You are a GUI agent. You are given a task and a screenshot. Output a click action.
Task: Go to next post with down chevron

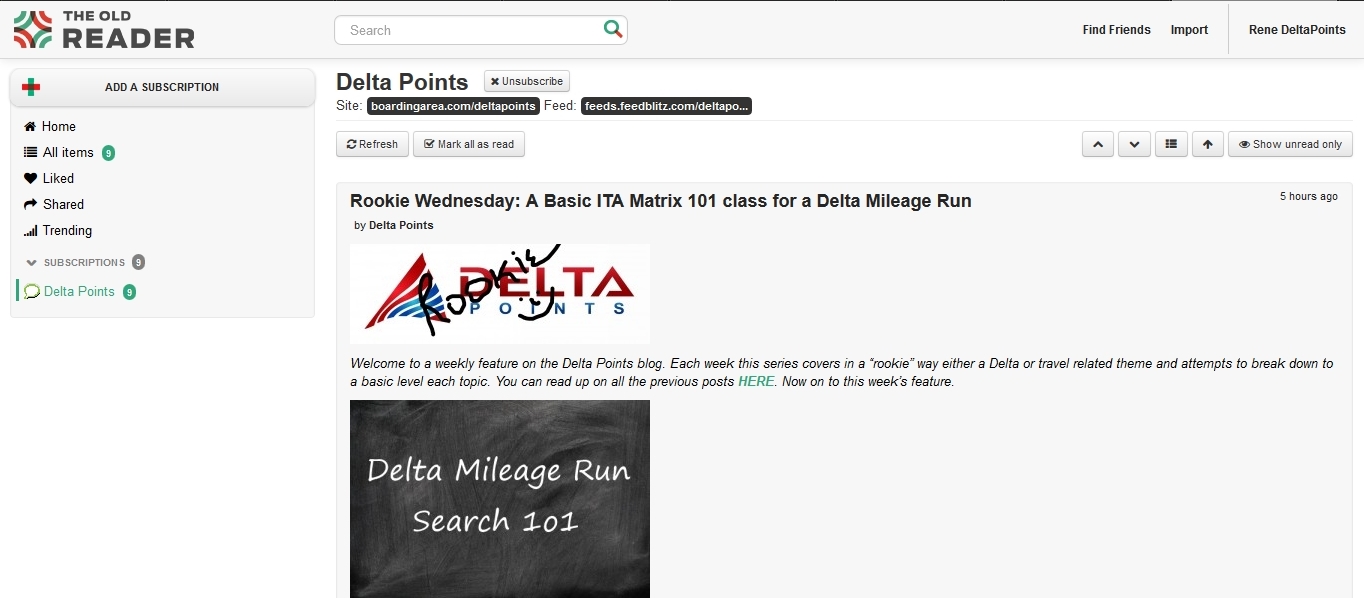coord(1133,144)
